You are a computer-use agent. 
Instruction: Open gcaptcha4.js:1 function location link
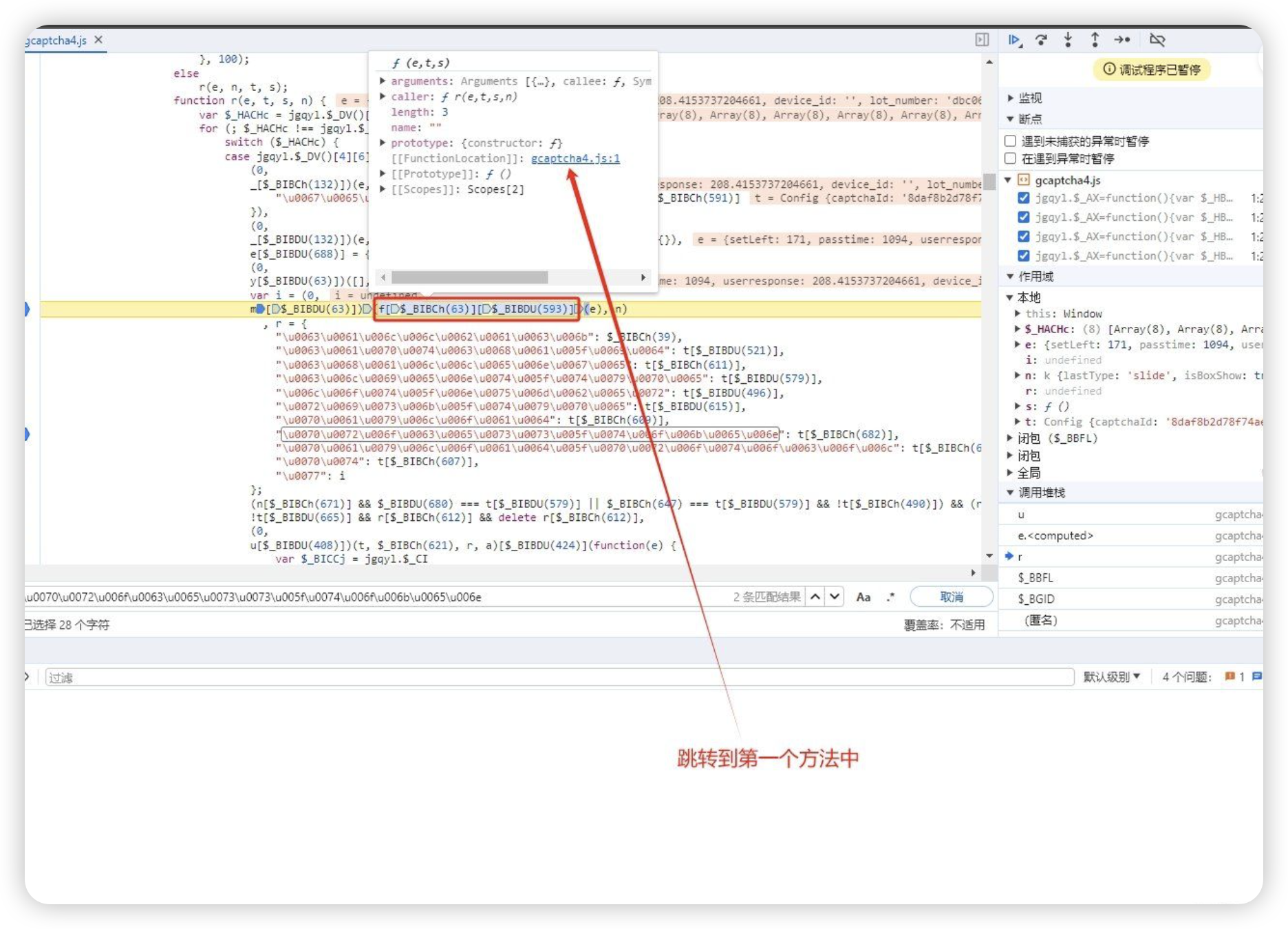point(575,158)
